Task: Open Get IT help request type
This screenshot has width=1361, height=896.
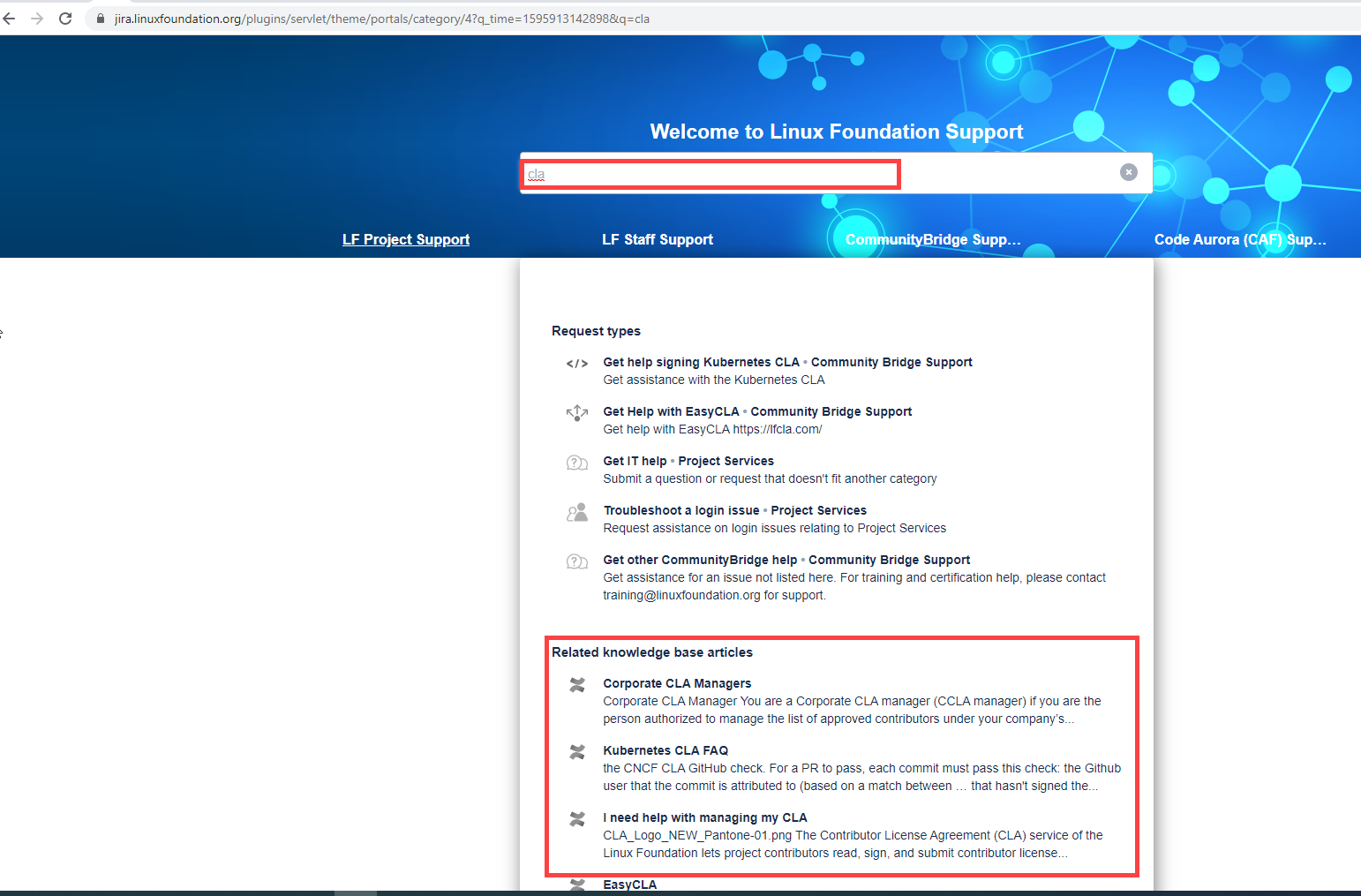Action: (635, 461)
